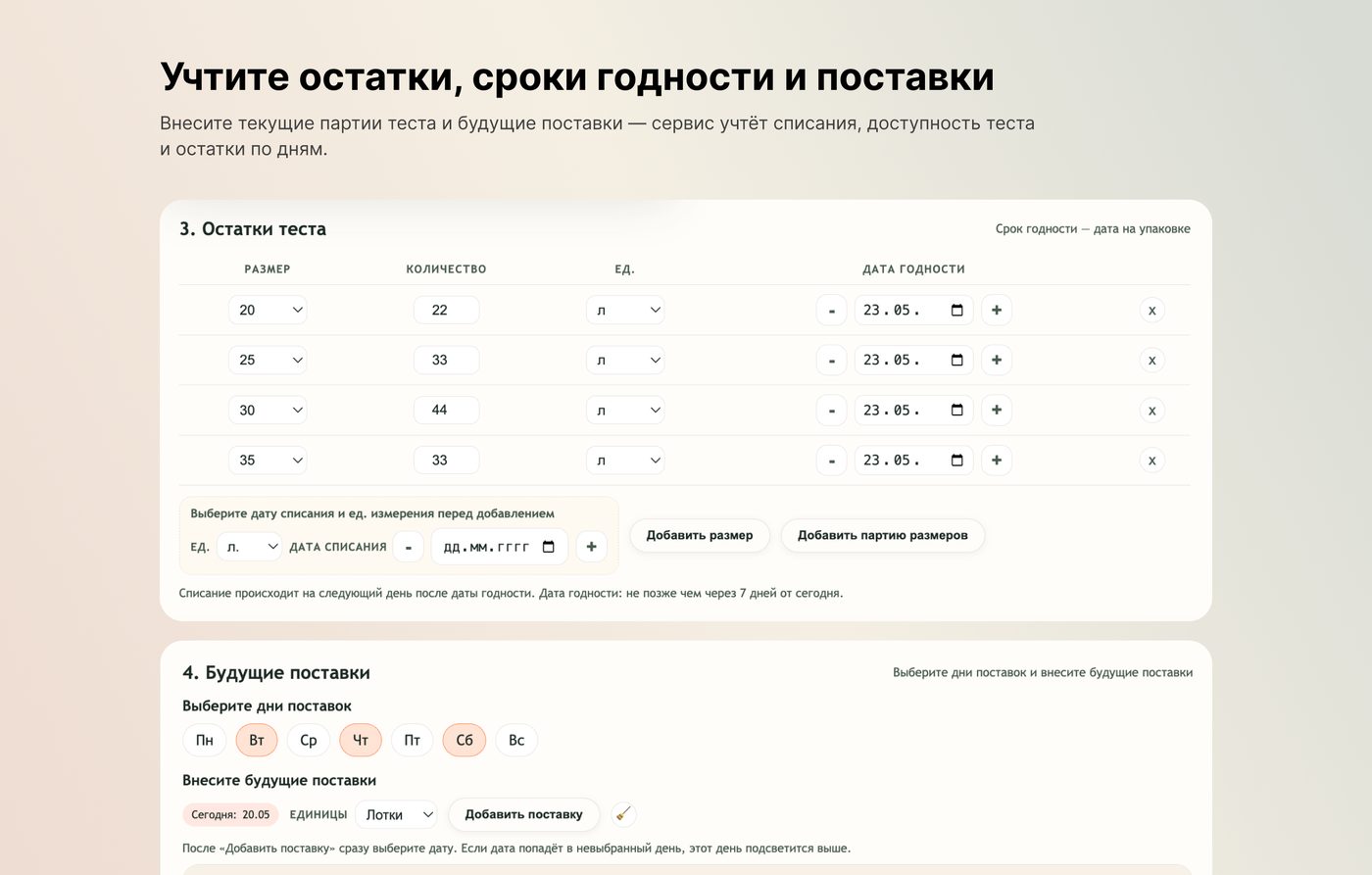
Task: Click the '4. Будущие поставки' heading
Action: [276, 673]
